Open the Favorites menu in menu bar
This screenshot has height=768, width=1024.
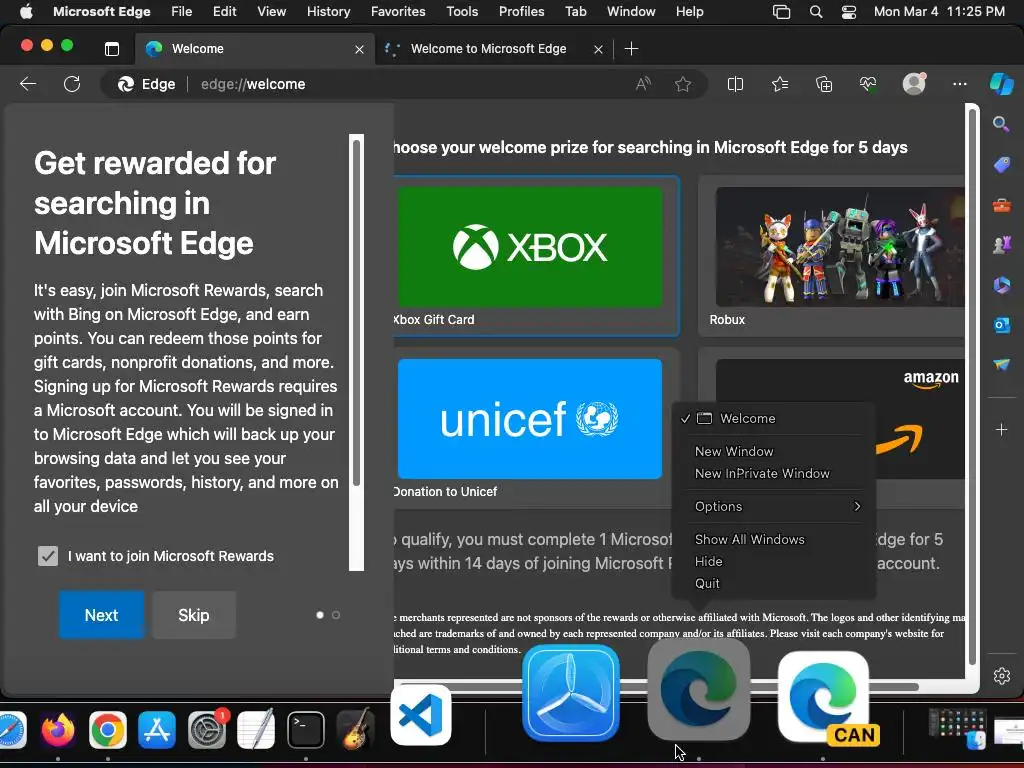click(398, 12)
